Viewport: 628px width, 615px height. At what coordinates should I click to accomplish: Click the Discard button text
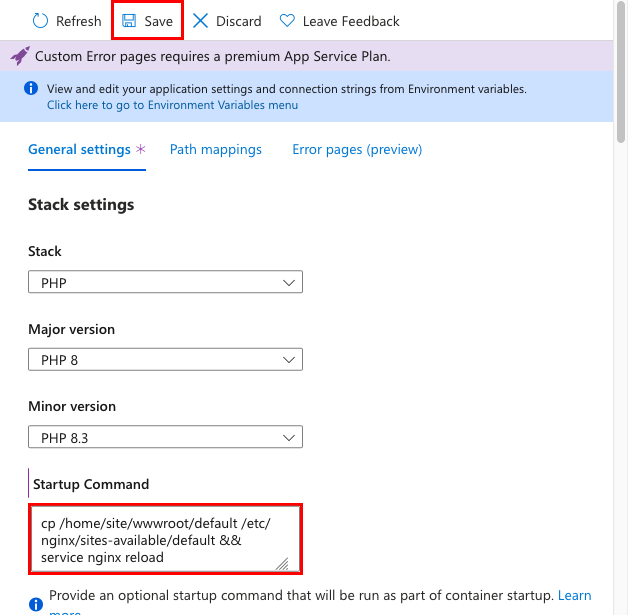(238, 21)
